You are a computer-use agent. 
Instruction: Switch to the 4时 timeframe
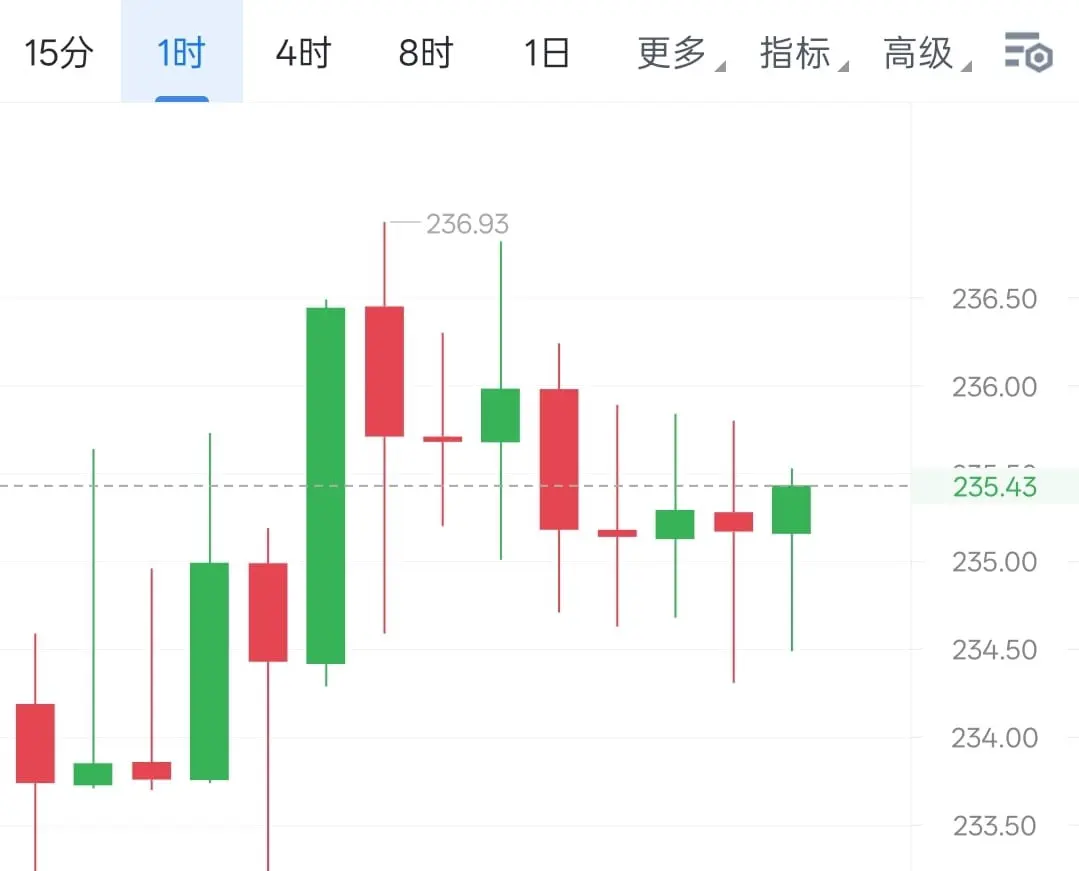pyautogui.click(x=303, y=53)
